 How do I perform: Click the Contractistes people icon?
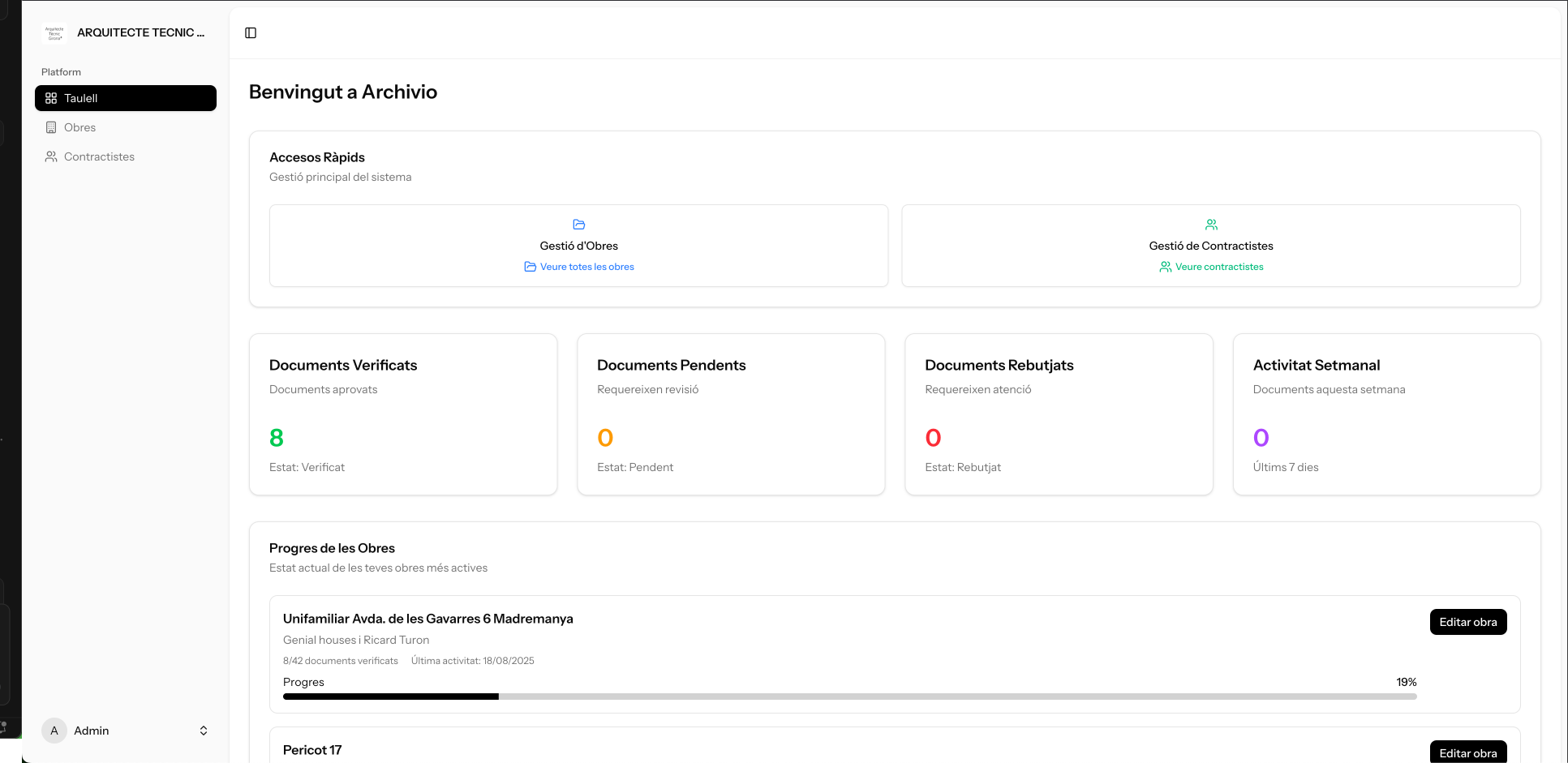pyautogui.click(x=51, y=156)
